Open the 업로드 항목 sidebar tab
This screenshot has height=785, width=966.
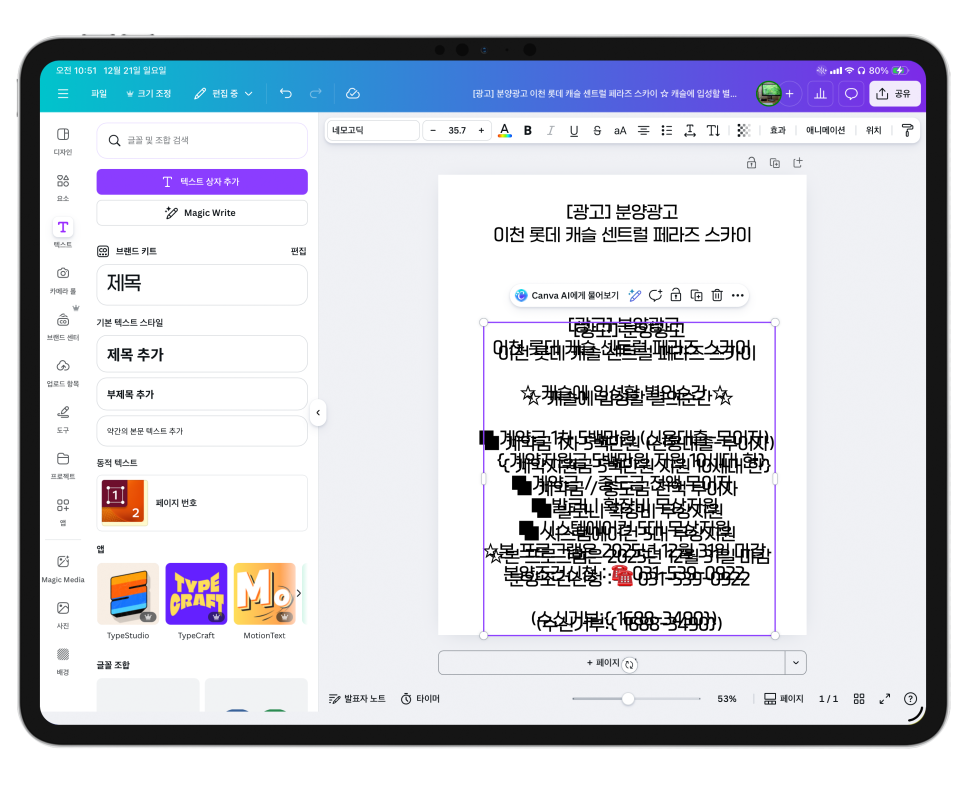coord(63,373)
